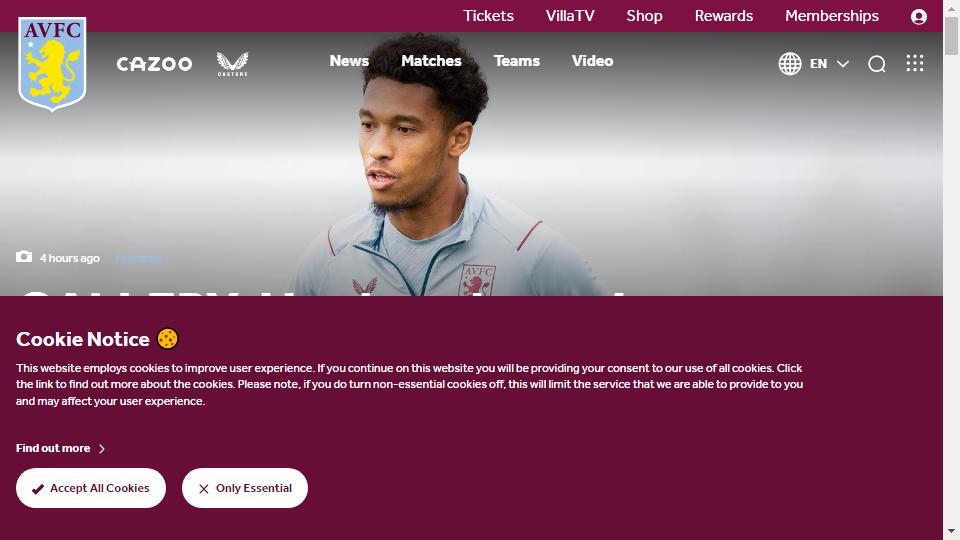Screen dimensions: 960x540
Task: Click the Castore sponsor logo
Action: pyautogui.click(x=233, y=64)
